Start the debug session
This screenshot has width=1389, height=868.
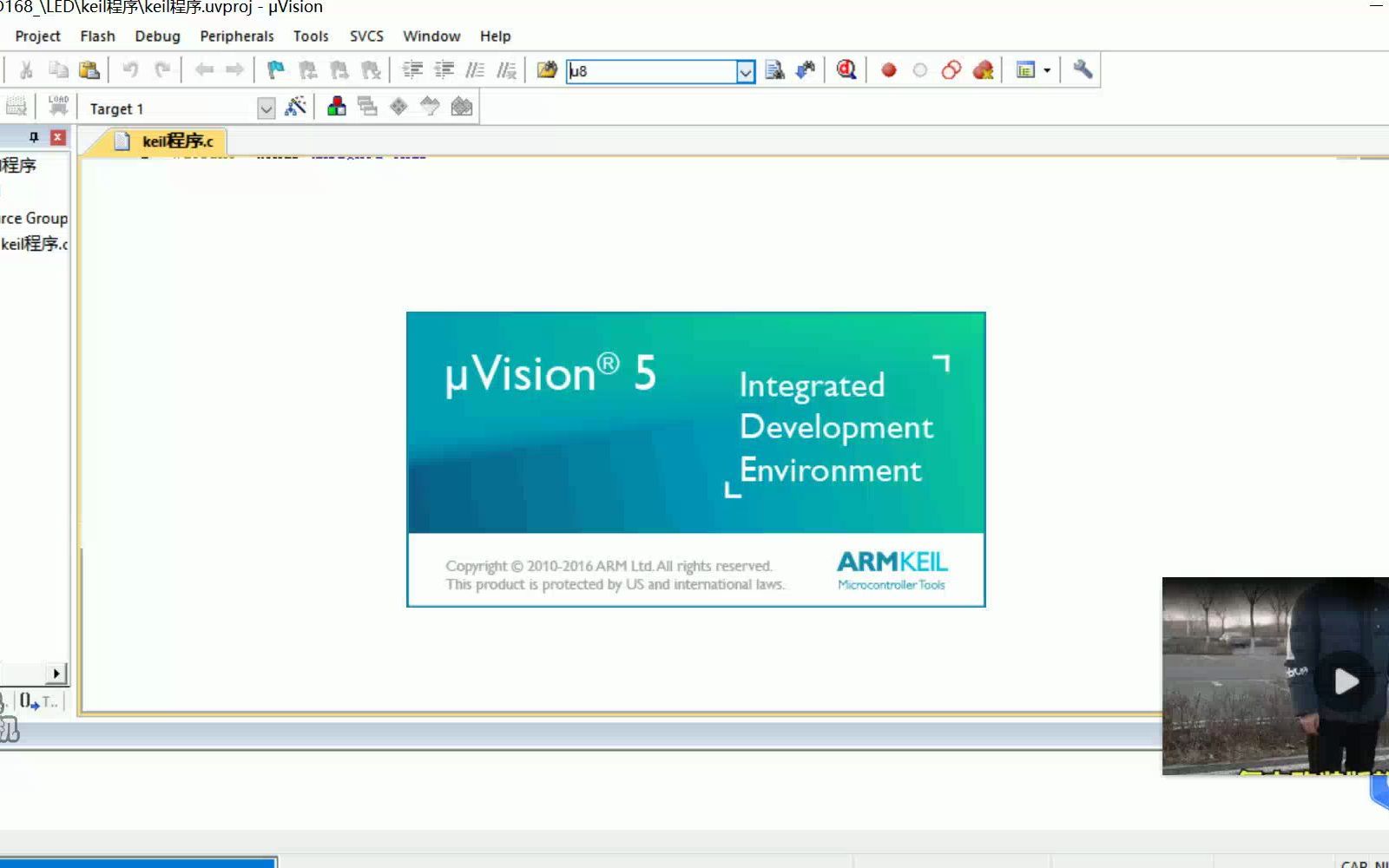pyautogui.click(x=846, y=70)
